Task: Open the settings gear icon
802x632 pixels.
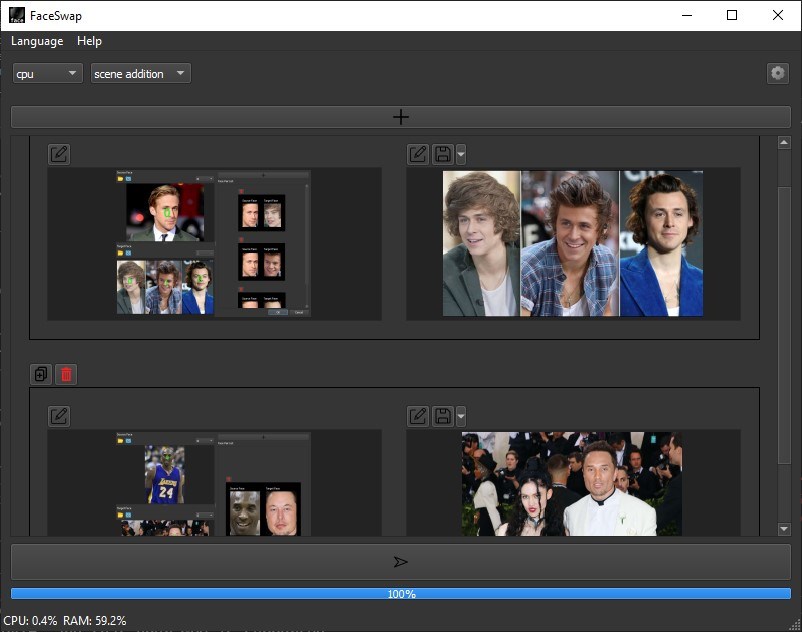Action: pyautogui.click(x=777, y=73)
